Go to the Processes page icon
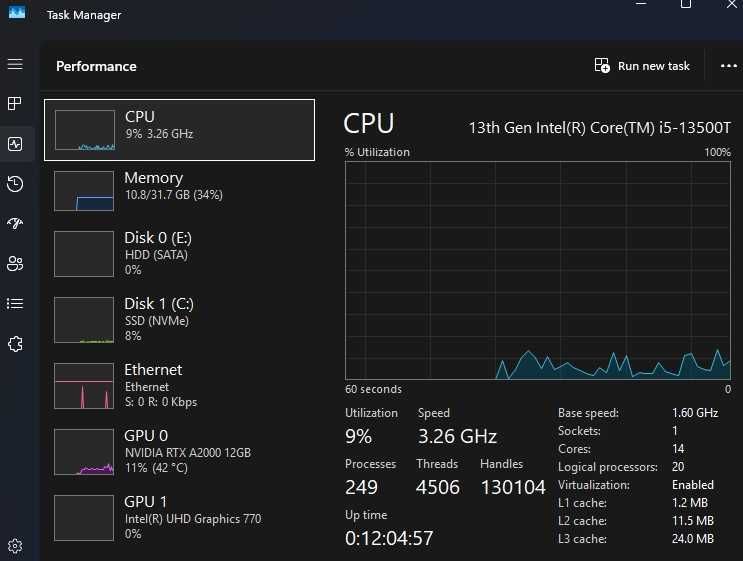The width and height of the screenshot is (743, 561). pyautogui.click(x=15, y=103)
